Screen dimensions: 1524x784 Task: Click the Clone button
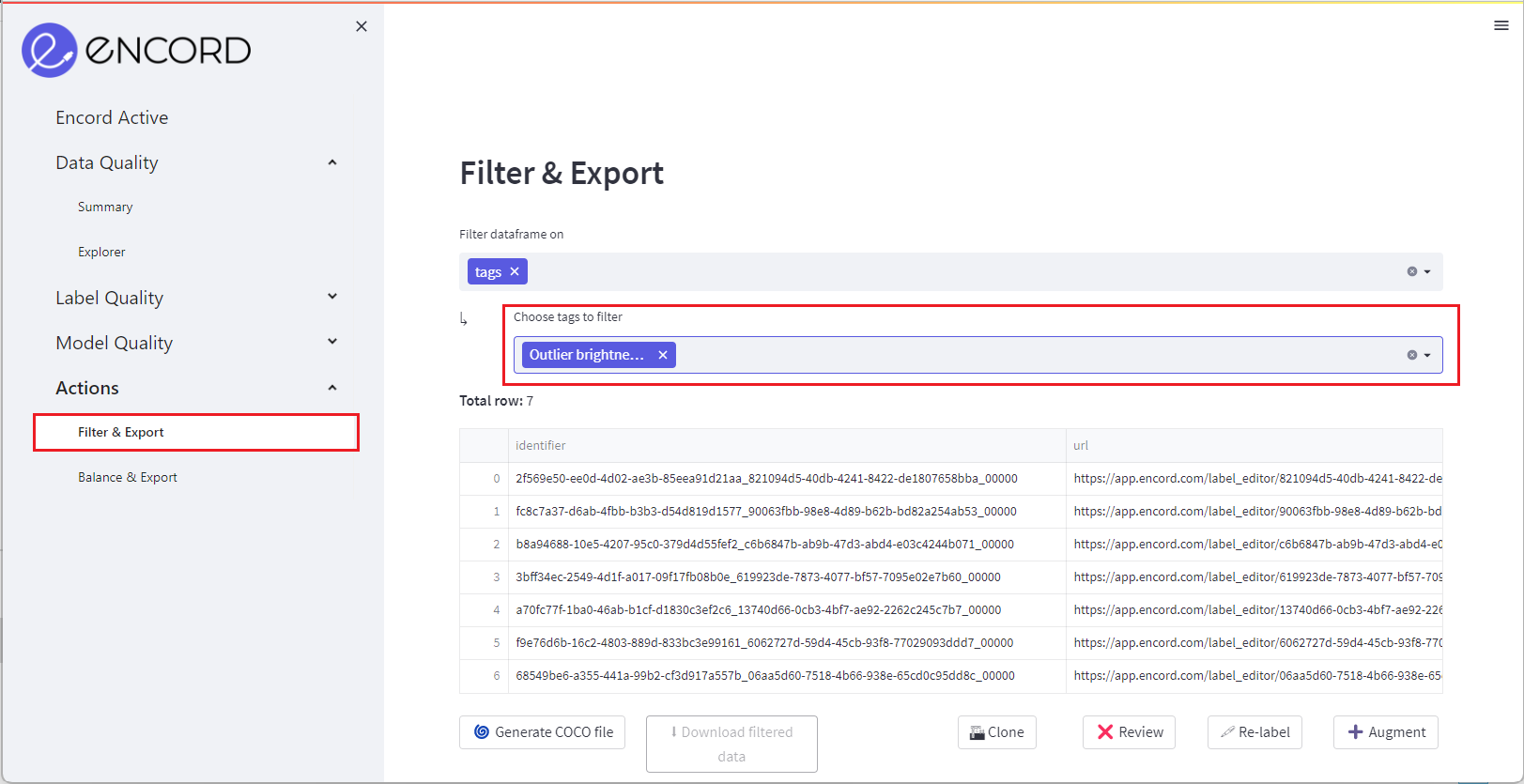[997, 732]
